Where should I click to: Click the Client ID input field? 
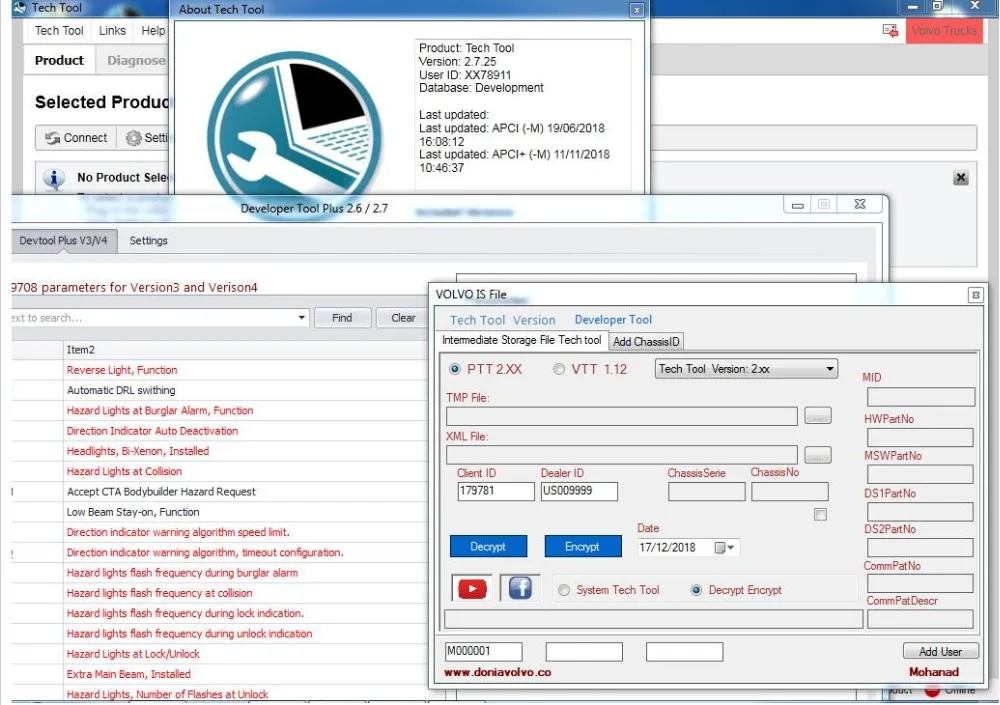pyautogui.click(x=496, y=491)
